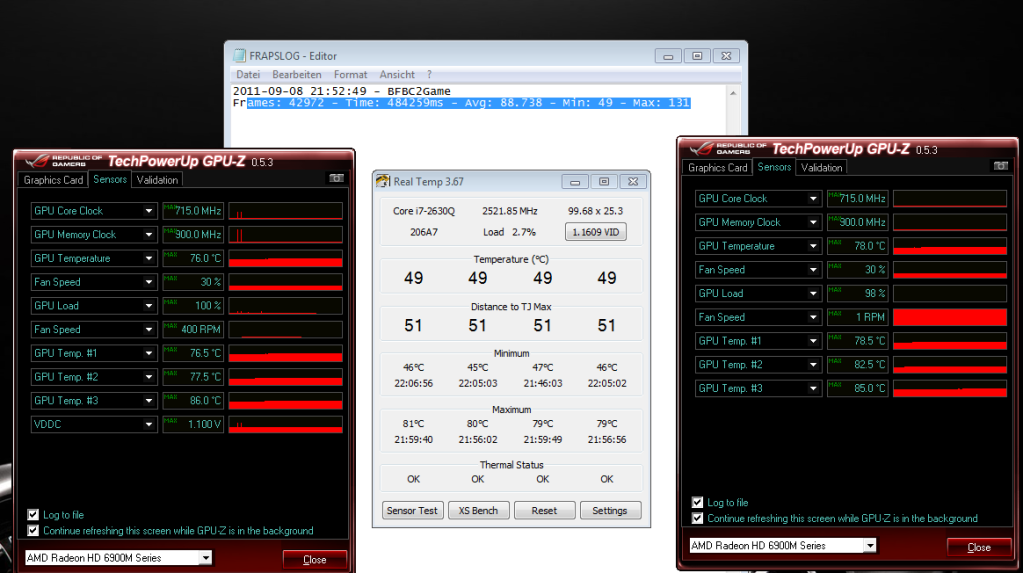The width and height of the screenshot is (1023, 573).
Task: Click Close button in right GPU-Z
Action: pos(979,547)
